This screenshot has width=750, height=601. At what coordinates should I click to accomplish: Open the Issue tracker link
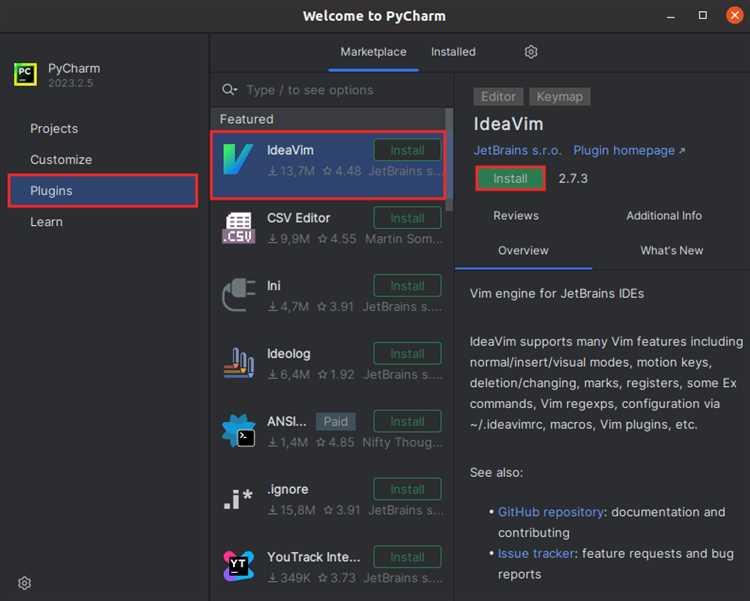[x=536, y=554]
